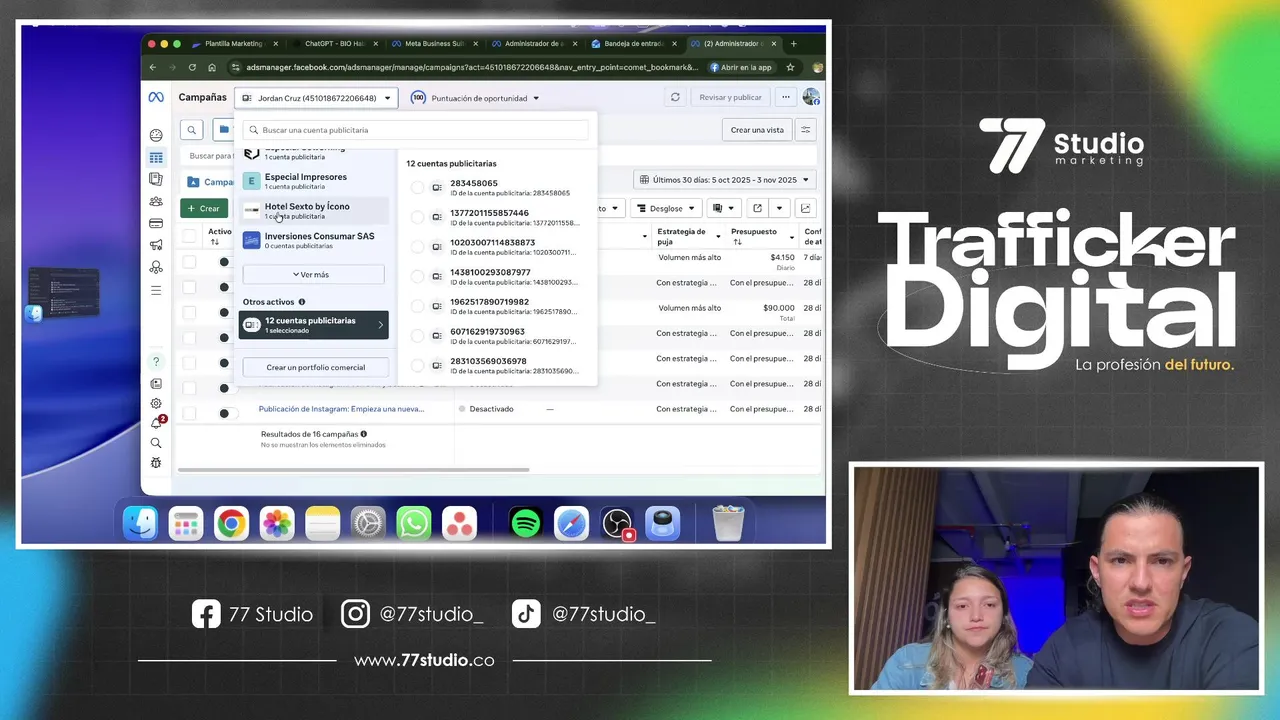Image resolution: width=1280 pixels, height=720 pixels.
Task: Select ad account 1962517890719982 radio button
Action: 418,306
